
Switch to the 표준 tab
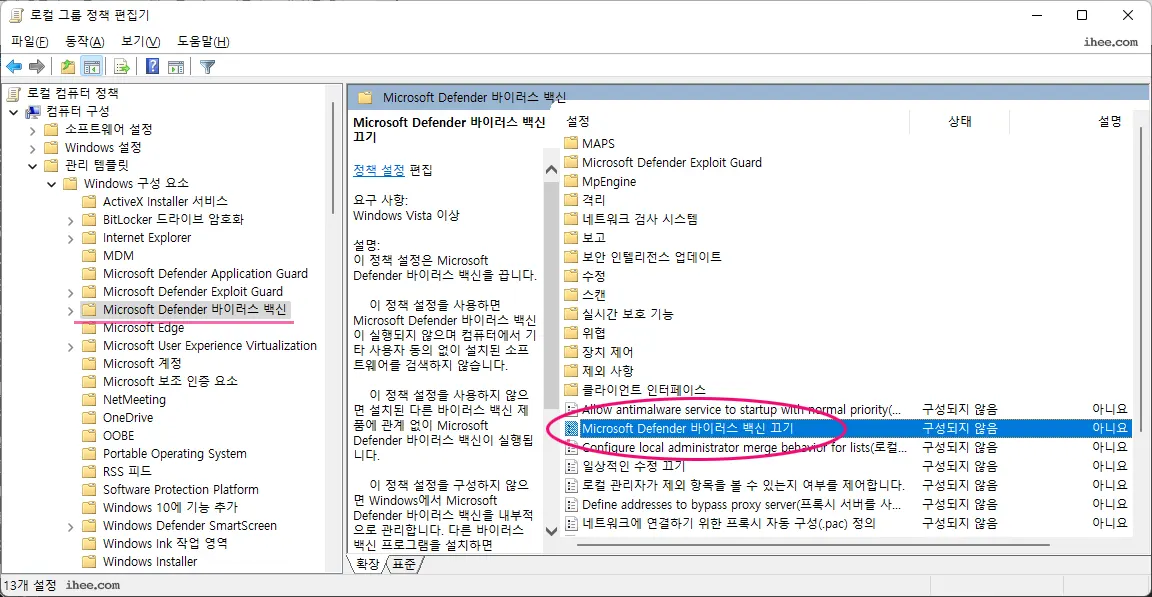(403, 564)
